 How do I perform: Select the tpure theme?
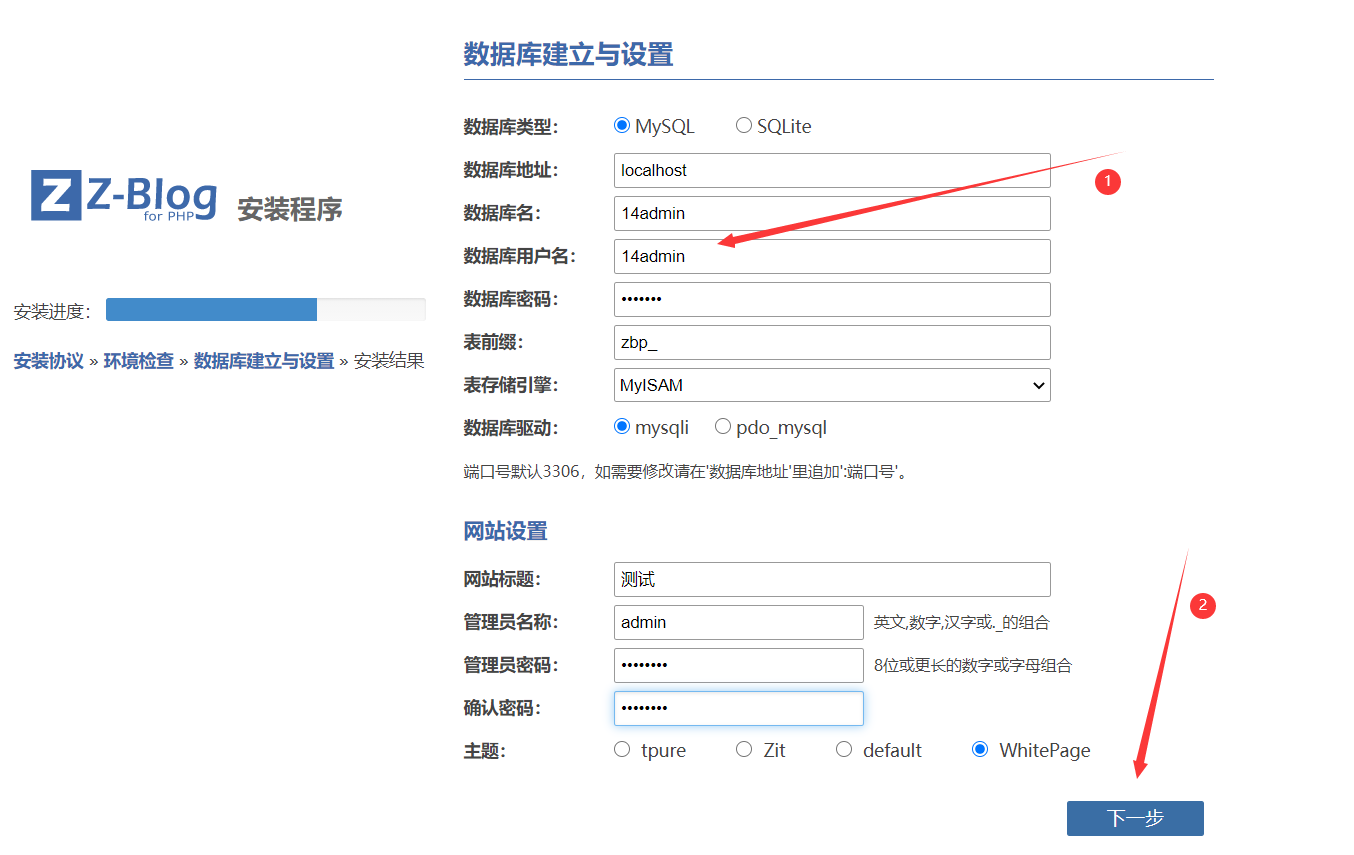click(x=622, y=750)
